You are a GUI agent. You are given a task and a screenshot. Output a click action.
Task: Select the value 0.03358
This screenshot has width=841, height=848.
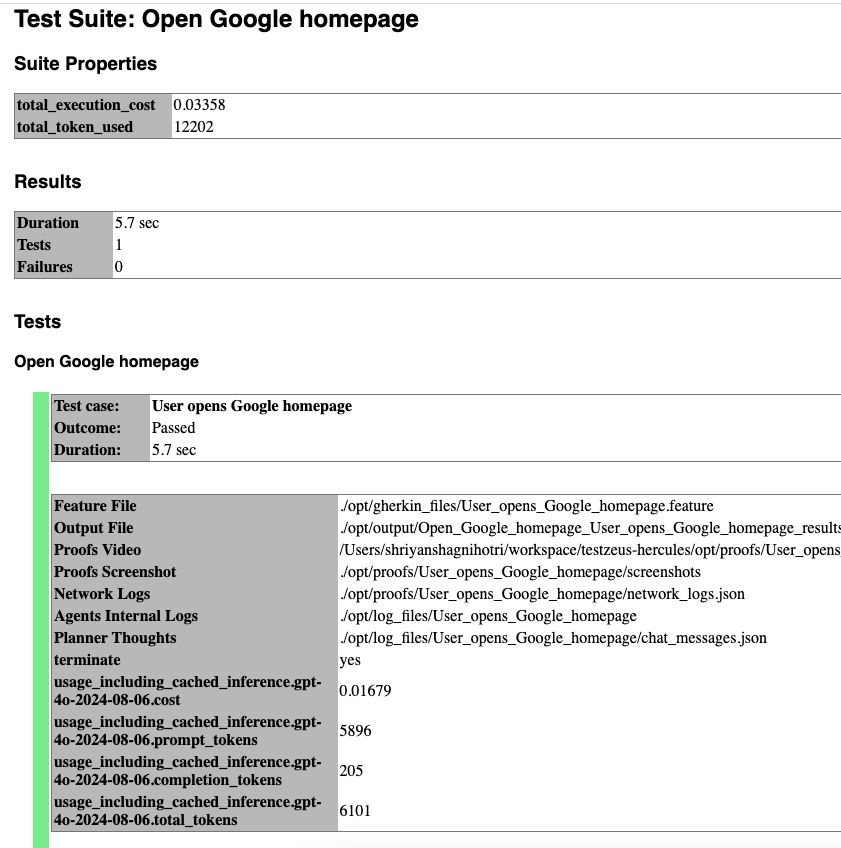pos(199,105)
